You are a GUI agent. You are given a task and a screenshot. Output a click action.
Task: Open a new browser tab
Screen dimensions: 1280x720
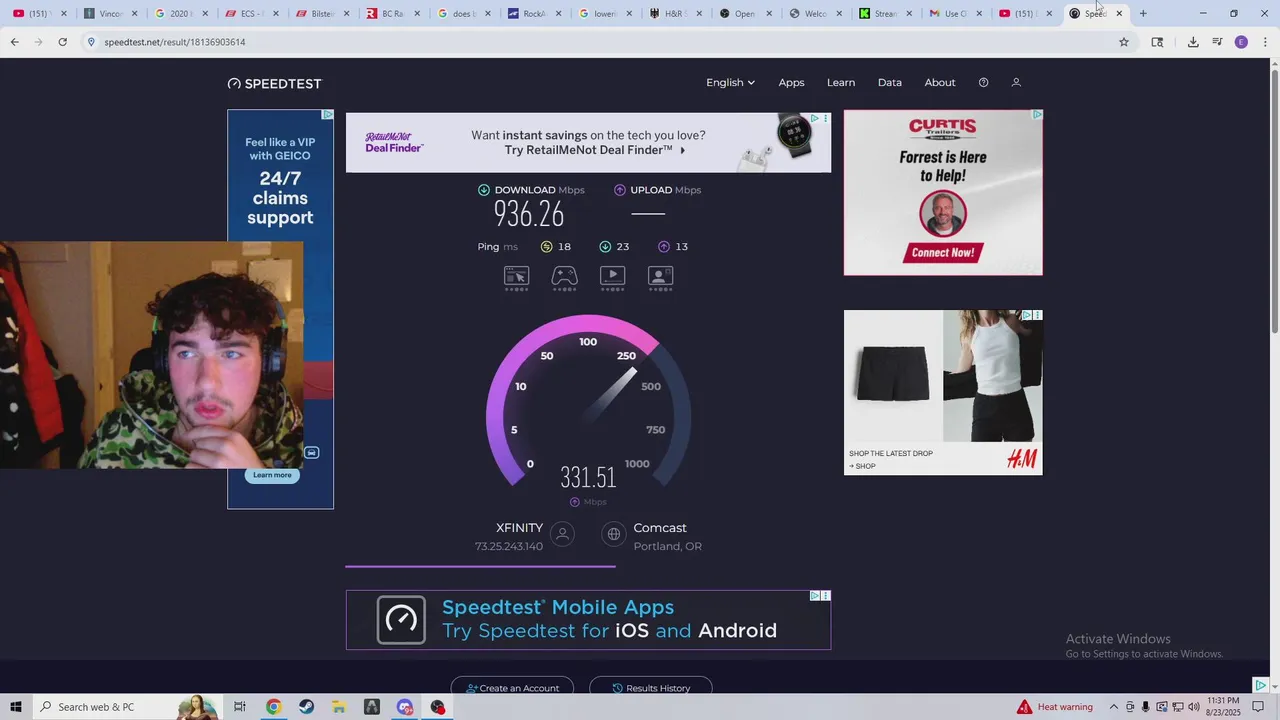tap(1143, 14)
